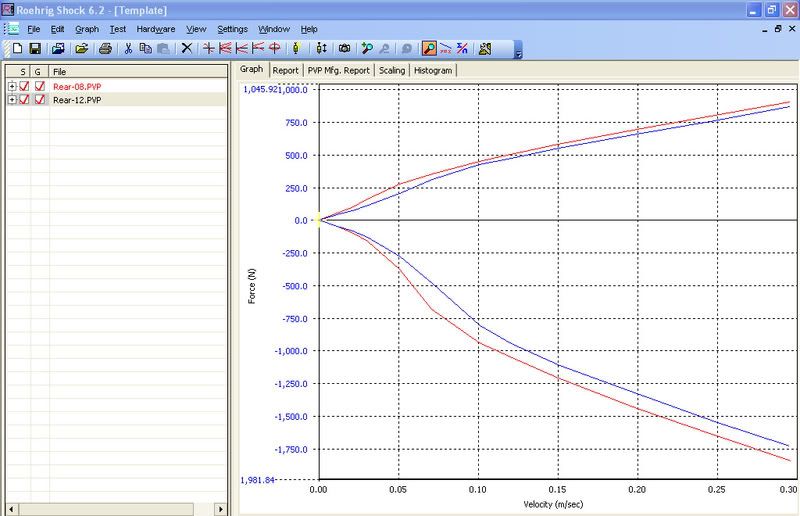
Task: Select the red single-fan graph-type icon
Action: pyautogui.click(x=242, y=48)
